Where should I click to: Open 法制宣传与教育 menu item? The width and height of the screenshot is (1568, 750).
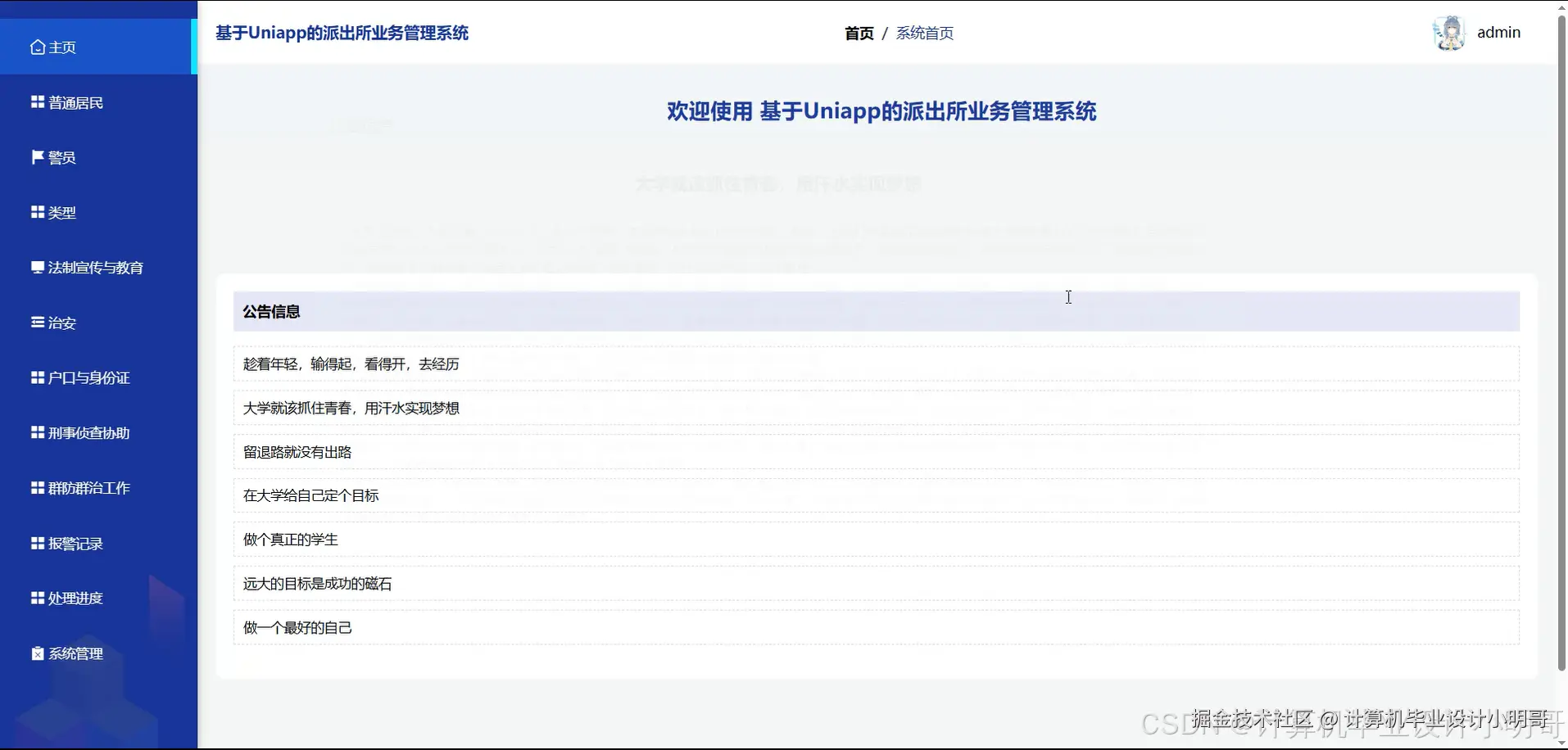[98, 267]
